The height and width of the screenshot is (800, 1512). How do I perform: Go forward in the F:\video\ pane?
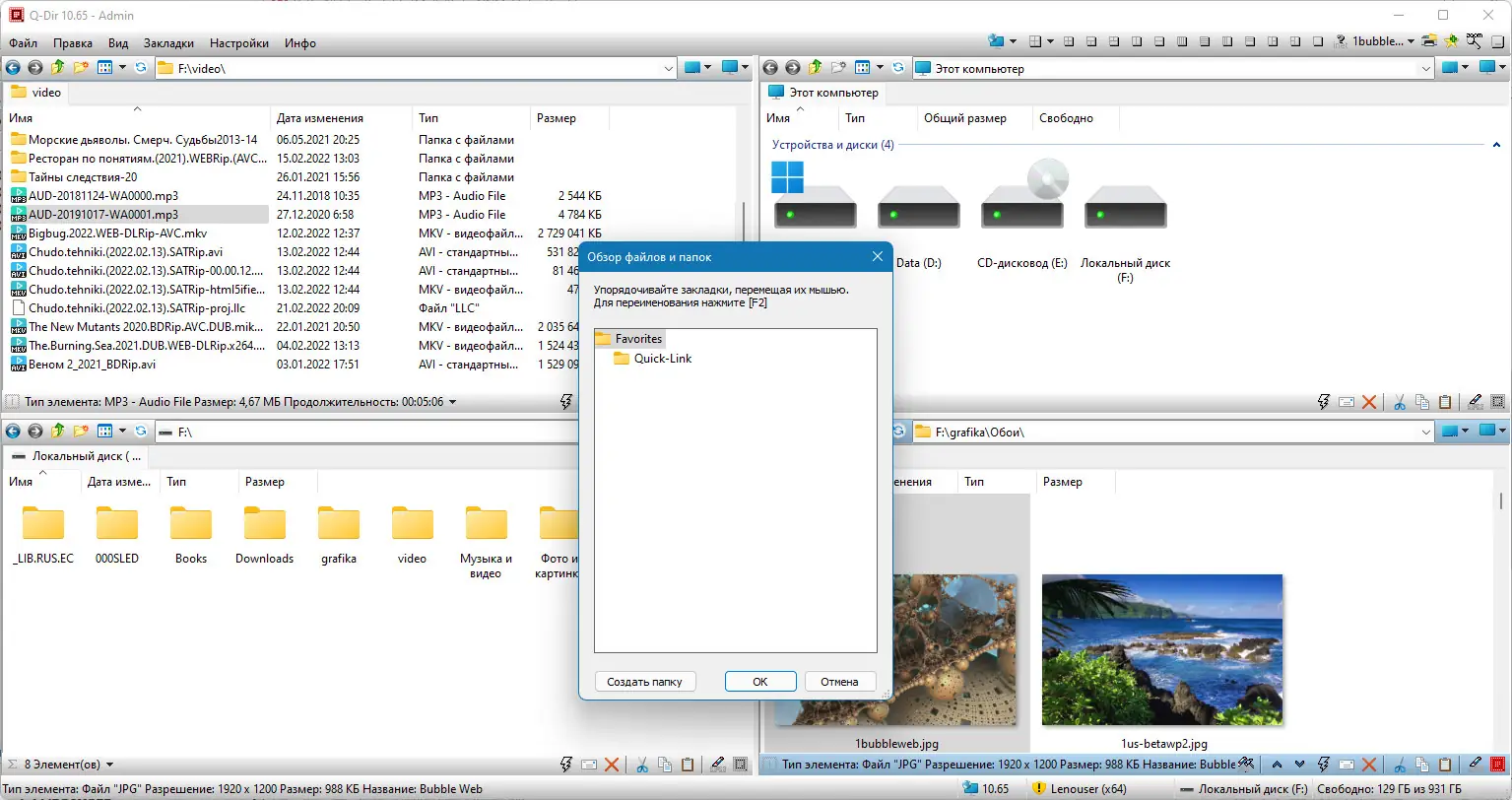(x=34, y=68)
